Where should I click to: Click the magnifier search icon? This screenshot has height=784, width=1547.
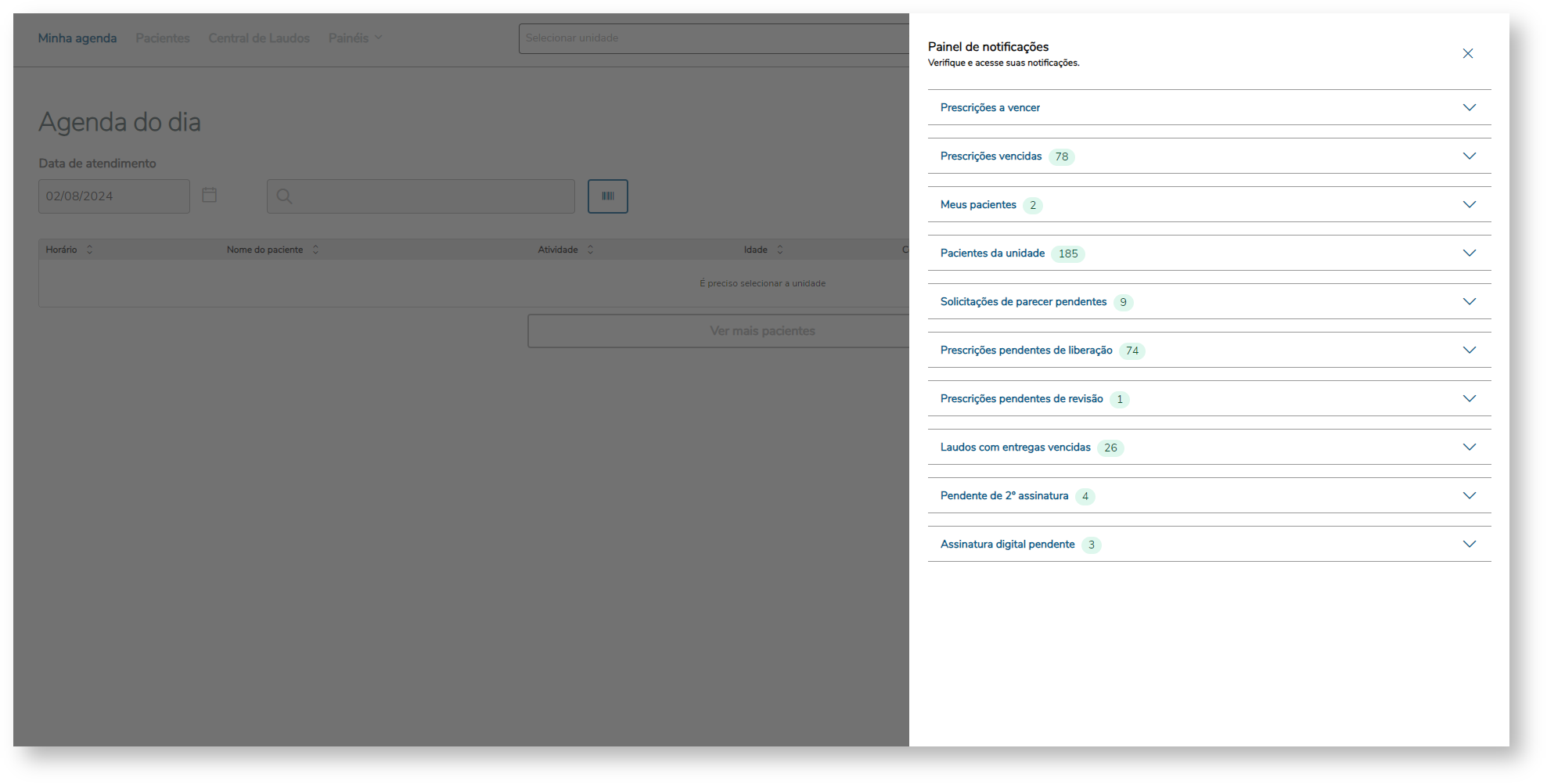point(284,196)
